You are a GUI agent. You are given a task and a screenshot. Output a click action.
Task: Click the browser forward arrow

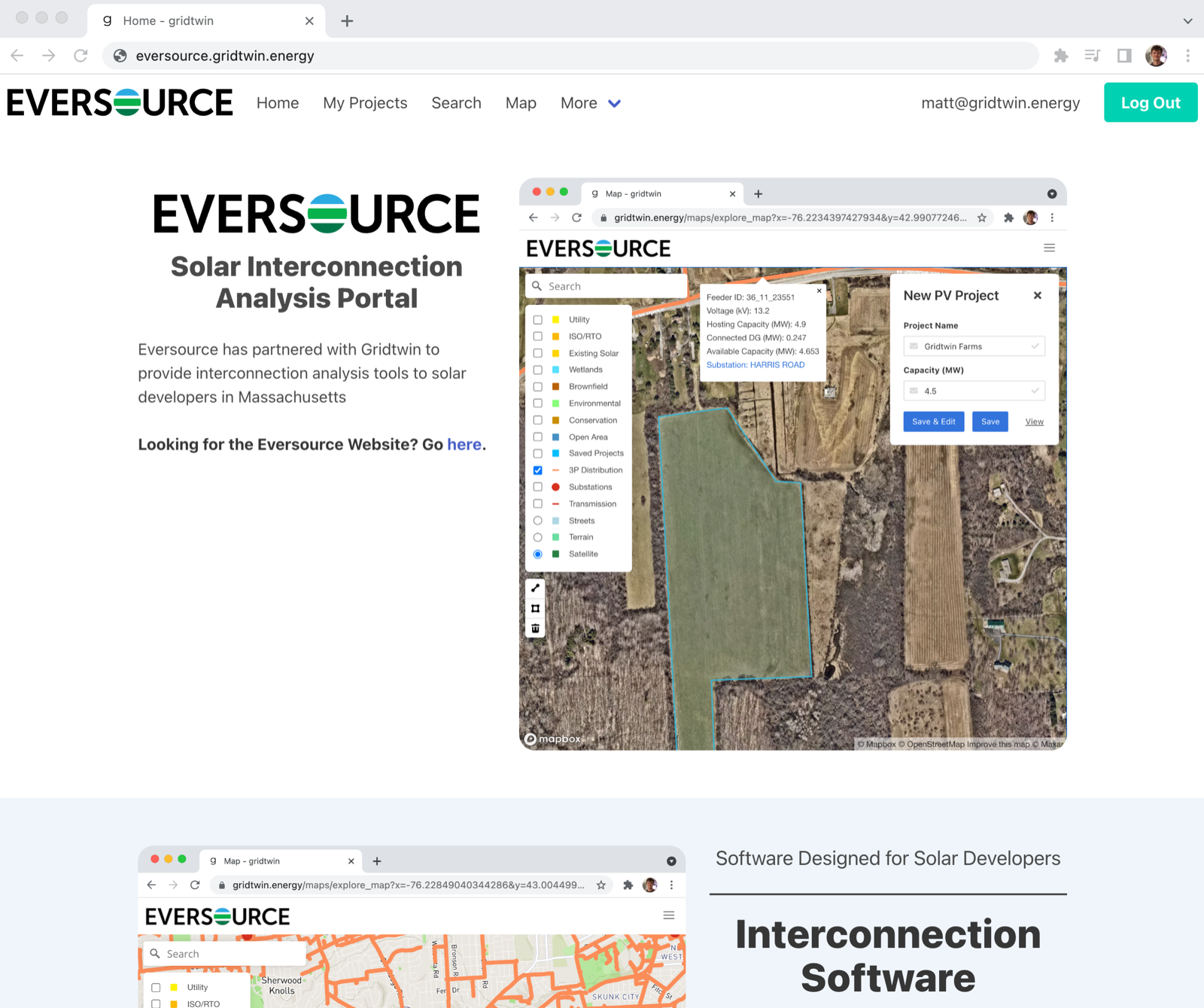pos(49,56)
